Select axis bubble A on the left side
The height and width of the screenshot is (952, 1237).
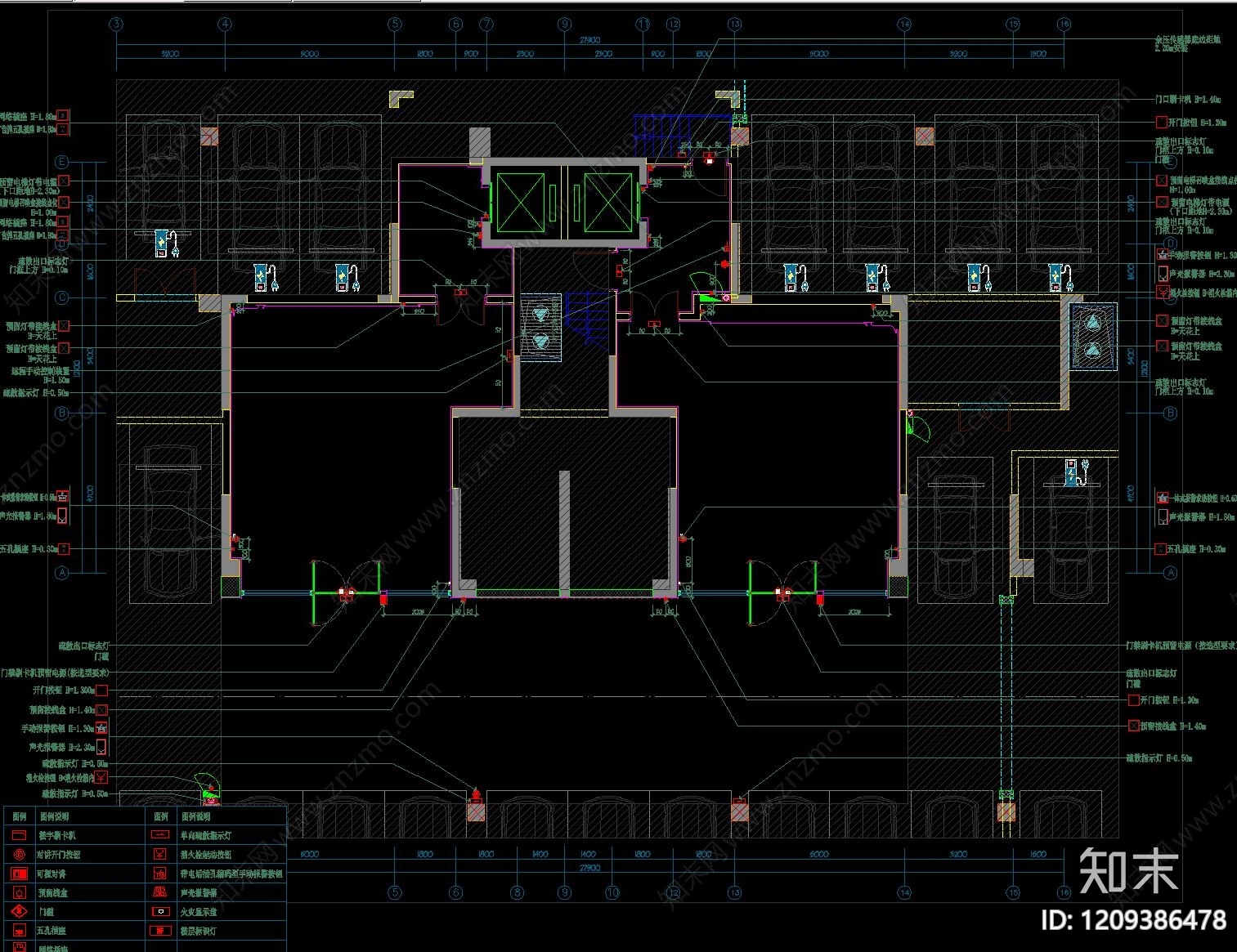click(62, 573)
